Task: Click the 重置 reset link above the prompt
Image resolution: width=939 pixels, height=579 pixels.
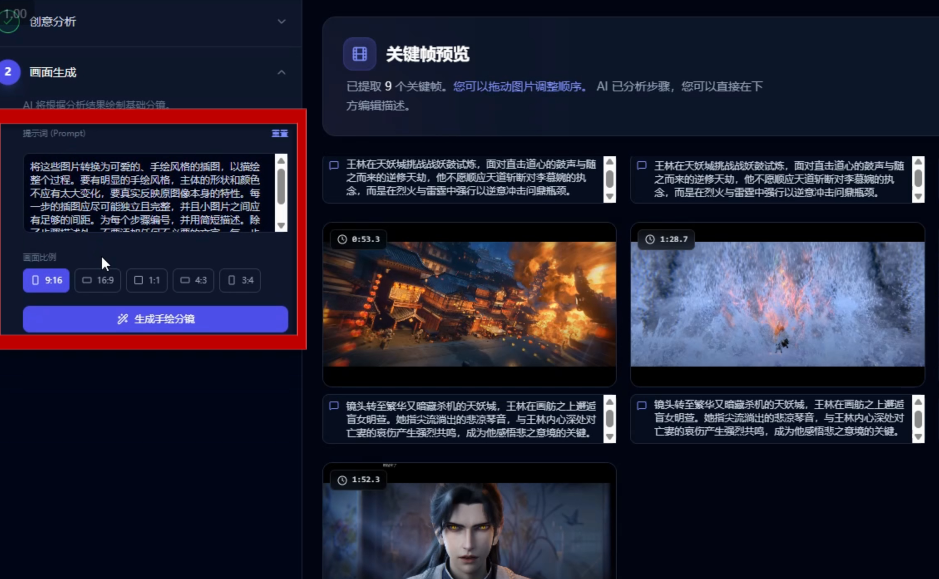Action: click(279, 133)
